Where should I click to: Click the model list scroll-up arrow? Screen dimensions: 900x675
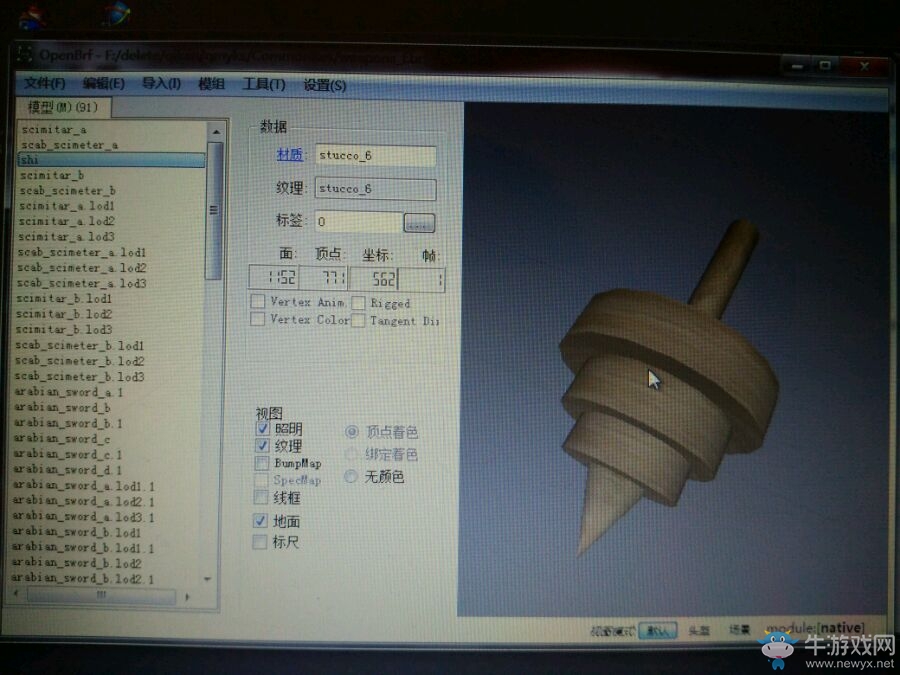pos(216,131)
